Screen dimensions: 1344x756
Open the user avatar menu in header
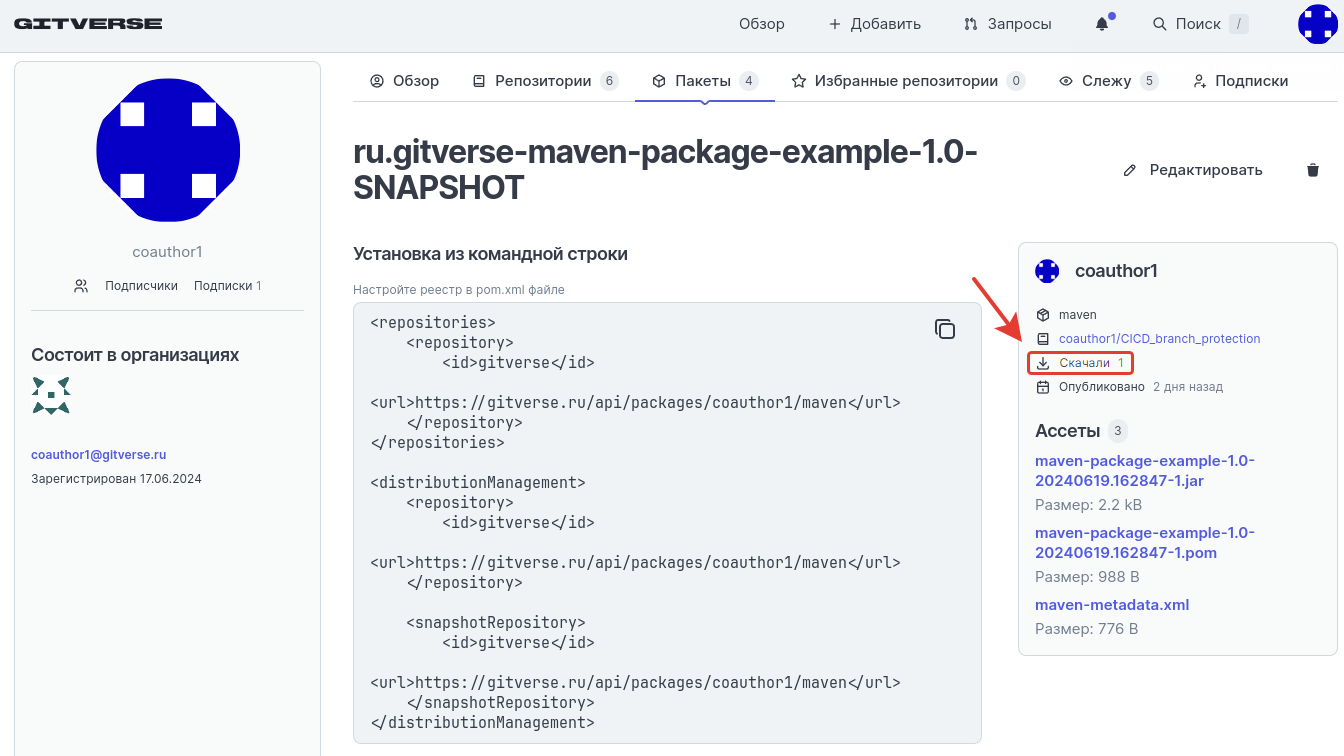tap(1317, 24)
